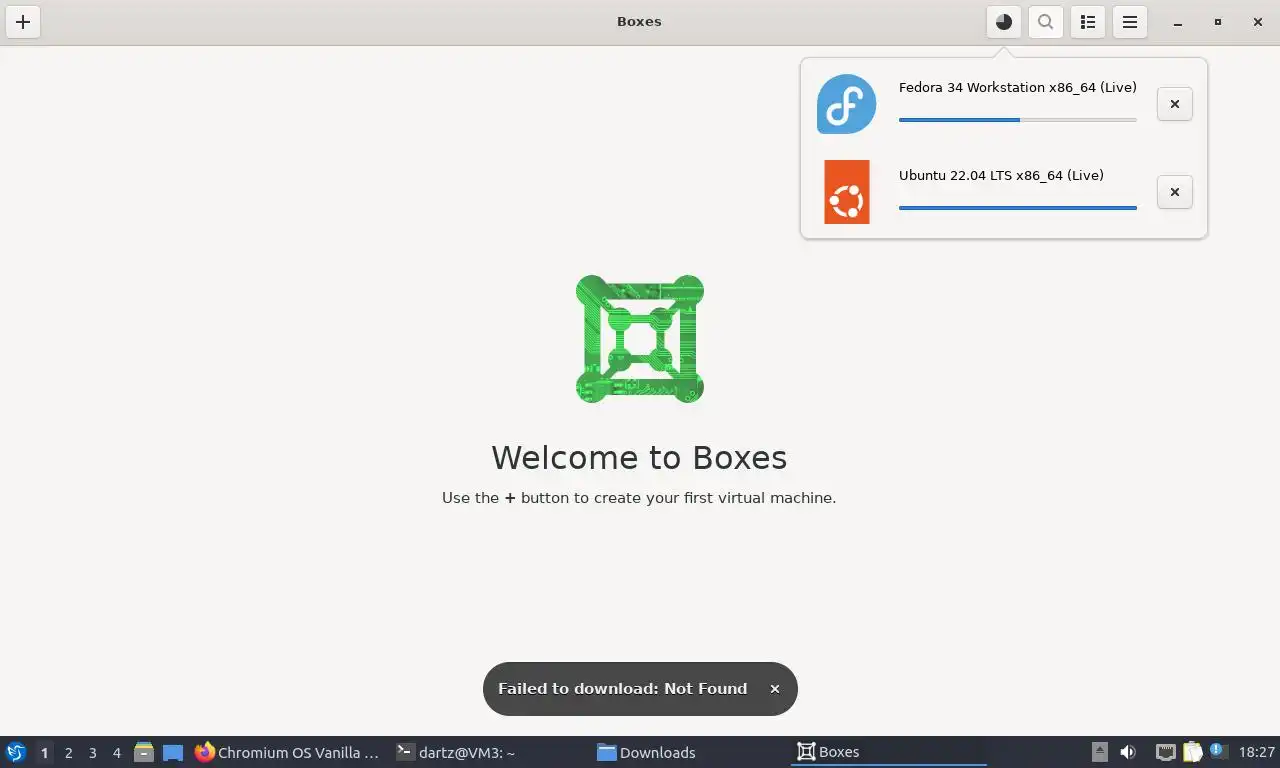Open the downloads progress pie icon

tap(1004, 22)
